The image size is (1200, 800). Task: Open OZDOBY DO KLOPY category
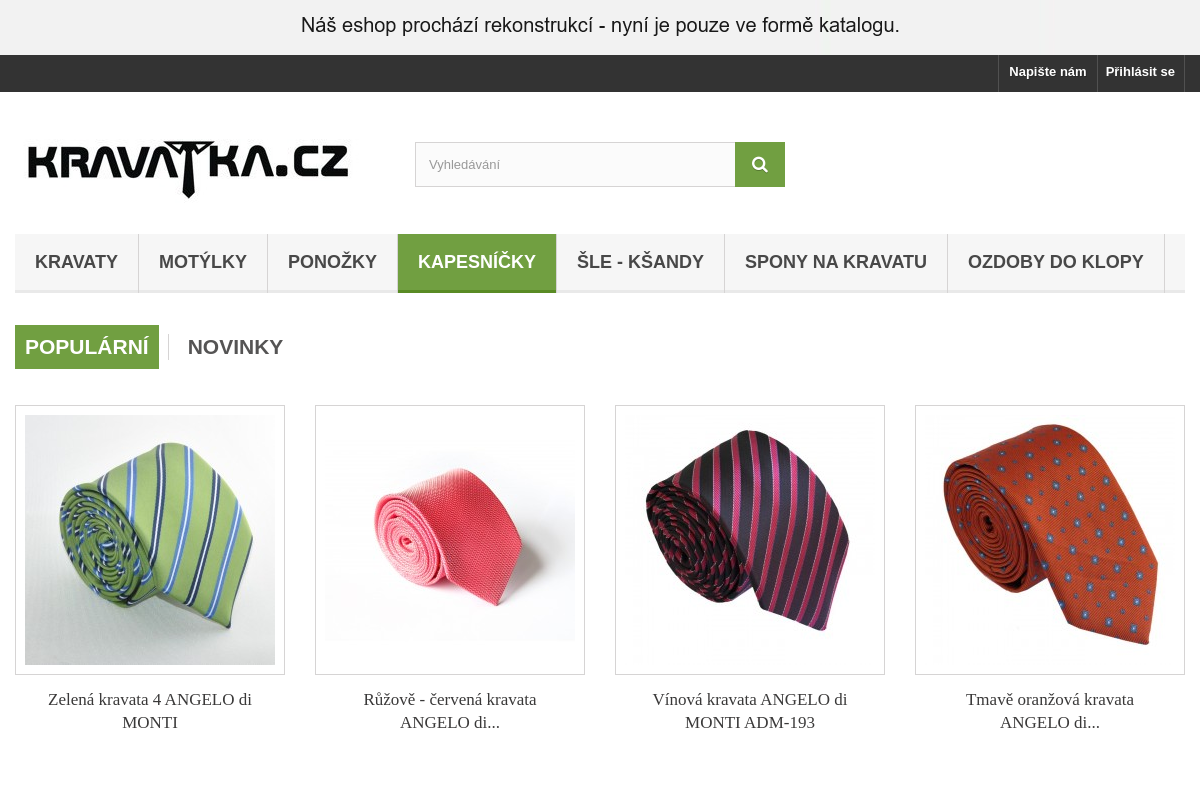click(1056, 262)
